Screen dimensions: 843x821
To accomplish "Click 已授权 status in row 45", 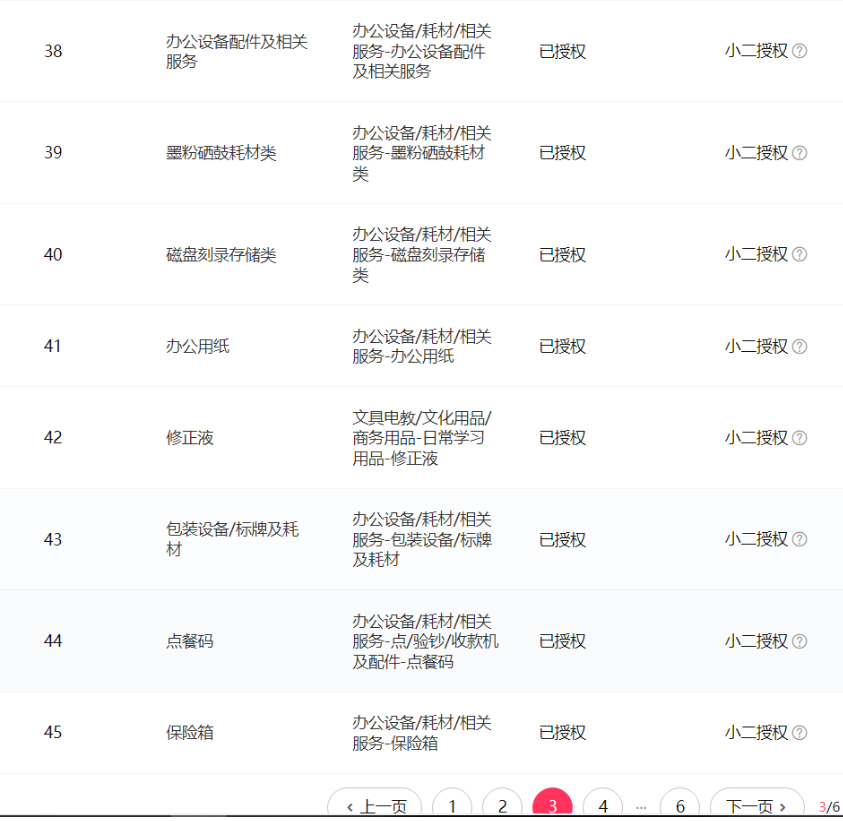I will coord(562,733).
